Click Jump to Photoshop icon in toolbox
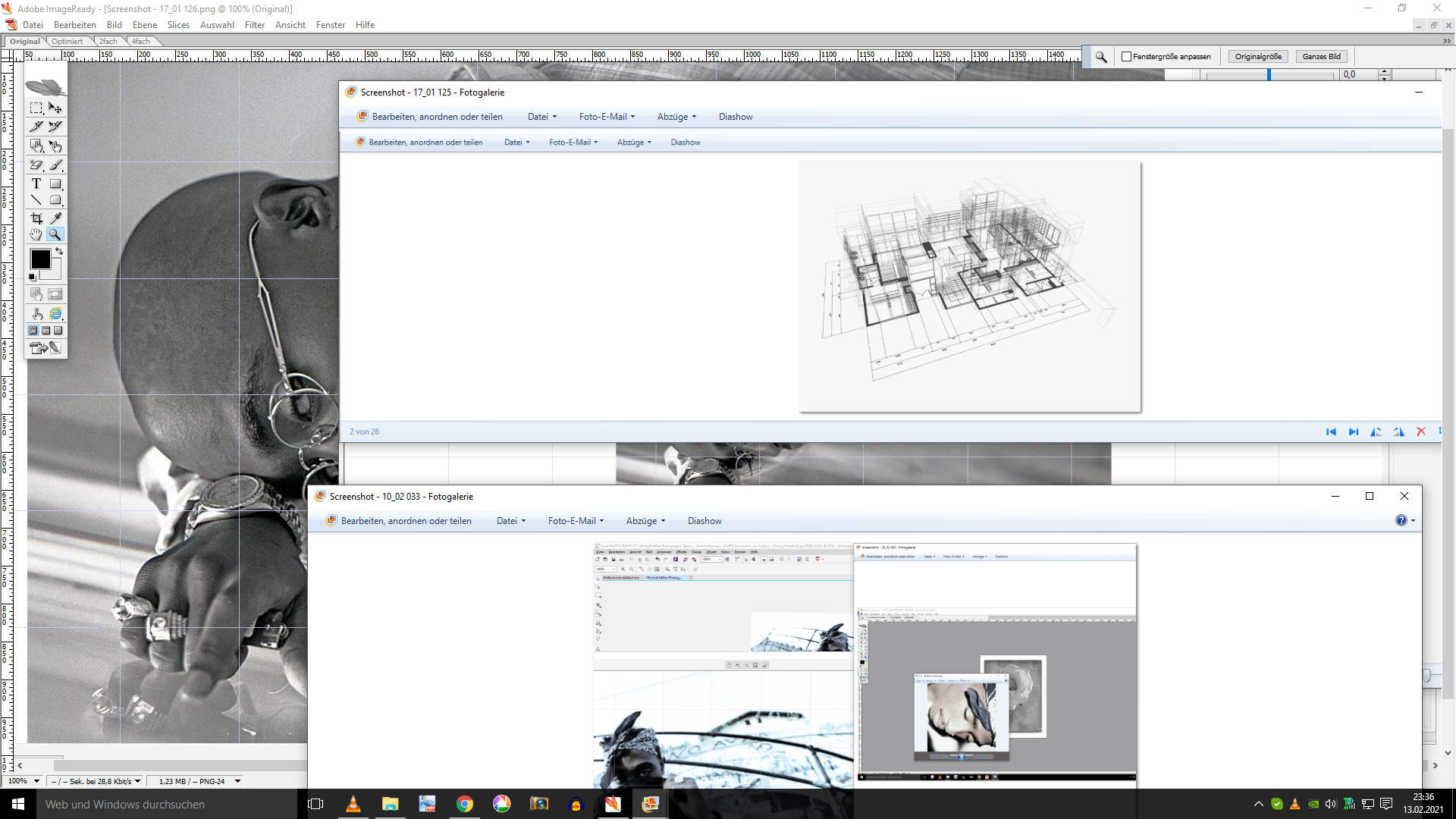 [x=45, y=348]
